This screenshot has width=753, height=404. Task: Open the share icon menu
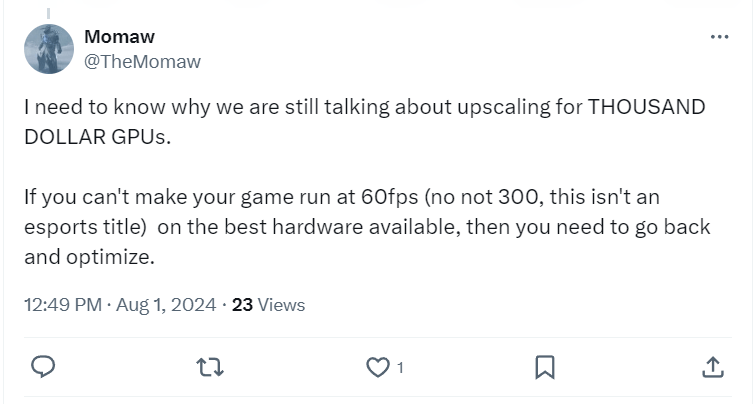712,367
